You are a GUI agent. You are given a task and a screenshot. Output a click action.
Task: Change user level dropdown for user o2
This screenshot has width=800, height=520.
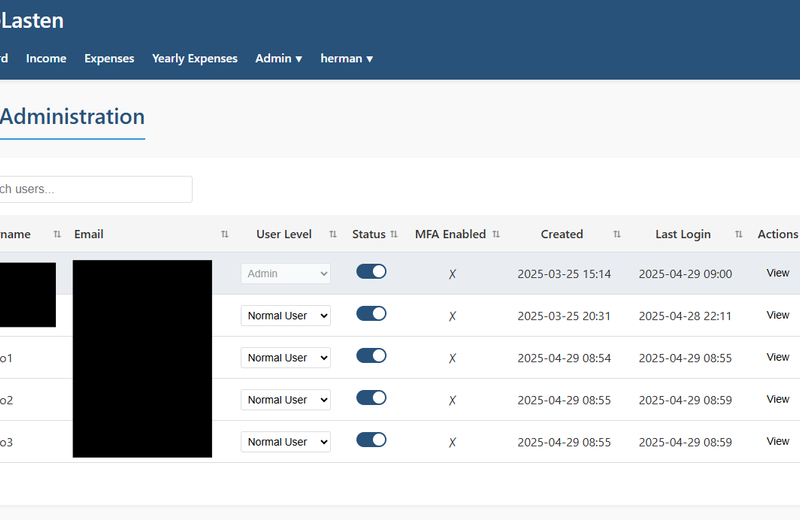[x=286, y=400]
